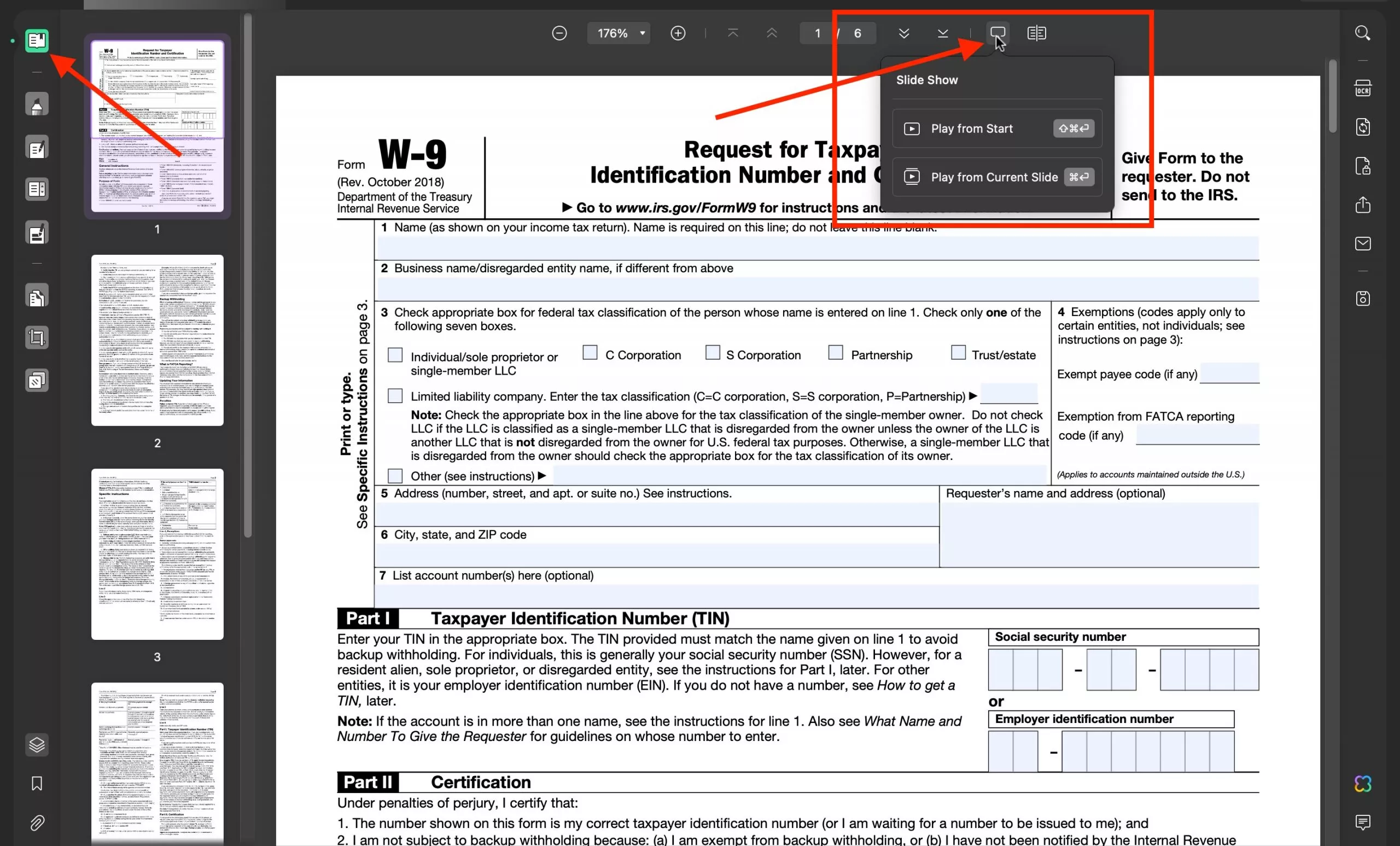This screenshot has width=1400, height=846.
Task: Open the Convert PDF tool
Action: pyautogui.click(x=1362, y=127)
